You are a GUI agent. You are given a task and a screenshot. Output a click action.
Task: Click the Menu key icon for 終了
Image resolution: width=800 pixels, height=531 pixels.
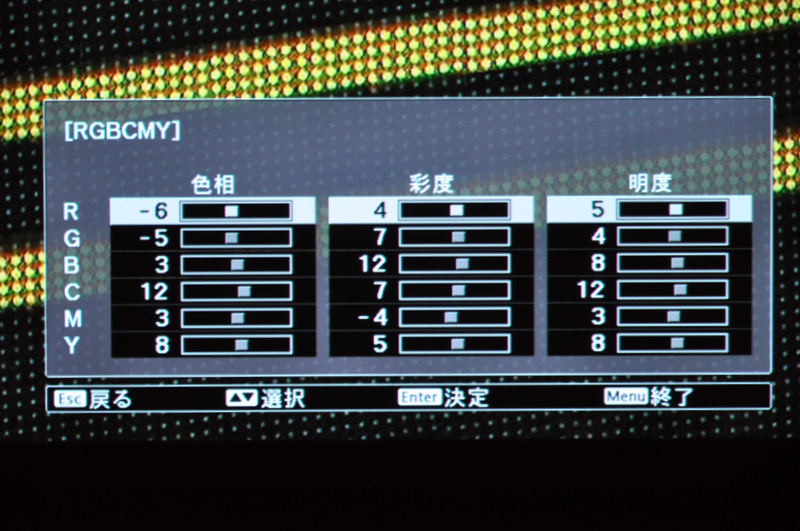[x=626, y=396]
